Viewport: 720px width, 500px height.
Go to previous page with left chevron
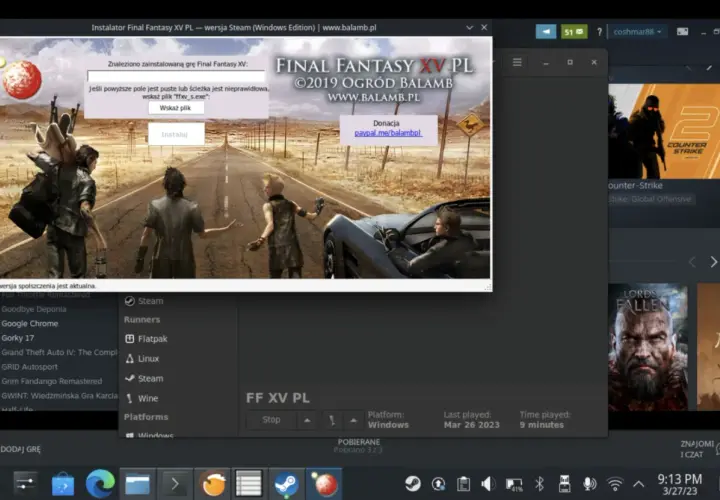tap(692, 262)
